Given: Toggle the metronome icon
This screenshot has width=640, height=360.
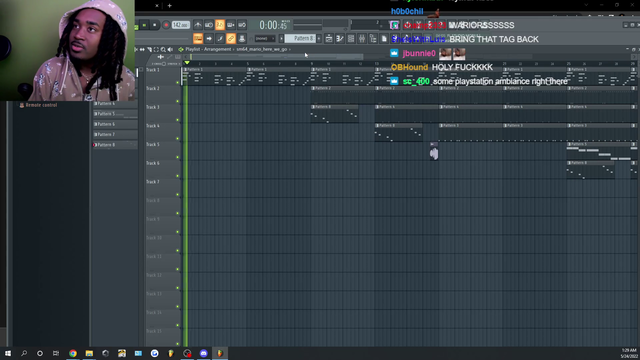Looking at the screenshot, I should click(198, 25).
